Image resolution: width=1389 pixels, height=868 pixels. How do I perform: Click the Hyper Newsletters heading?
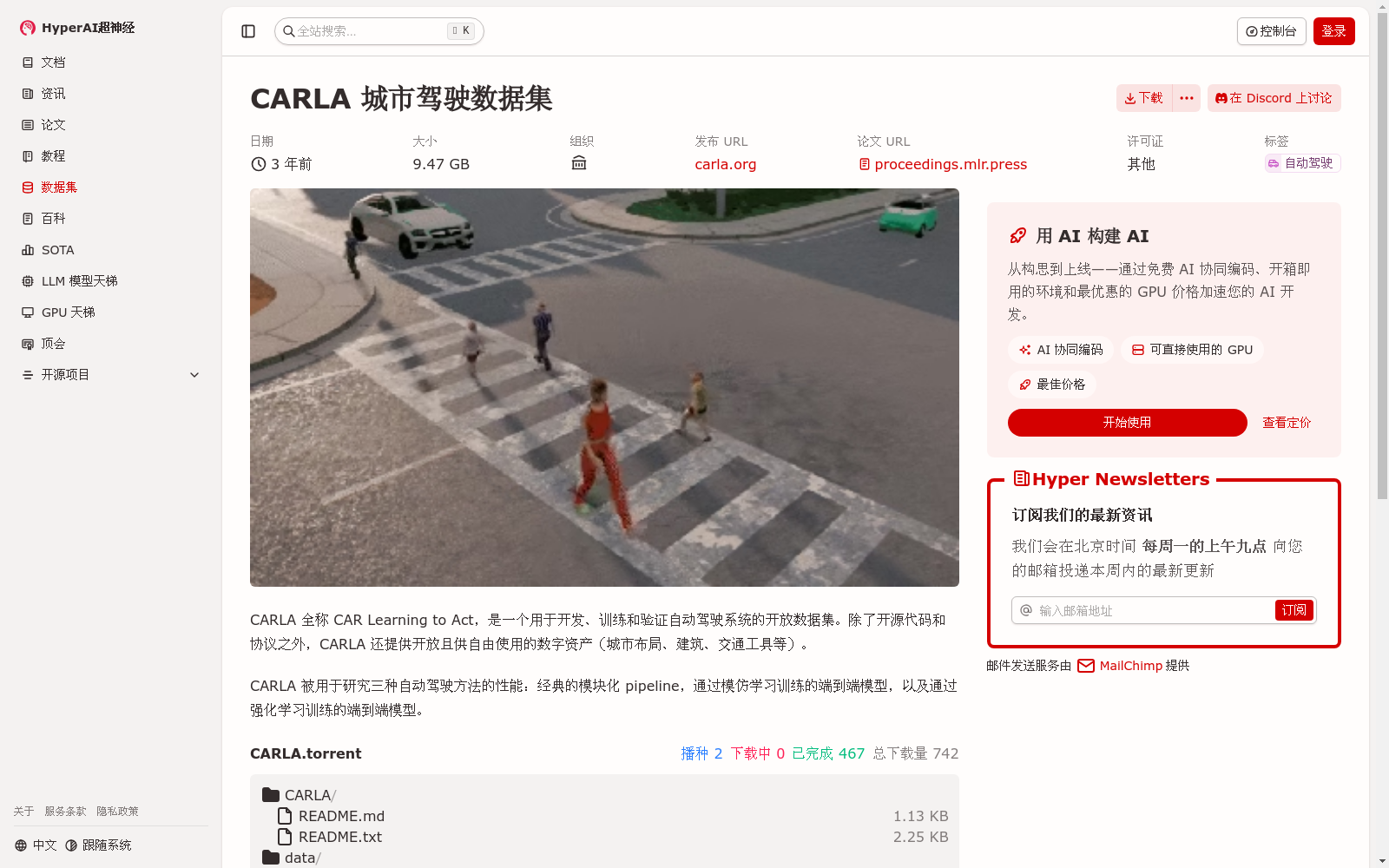(1112, 479)
